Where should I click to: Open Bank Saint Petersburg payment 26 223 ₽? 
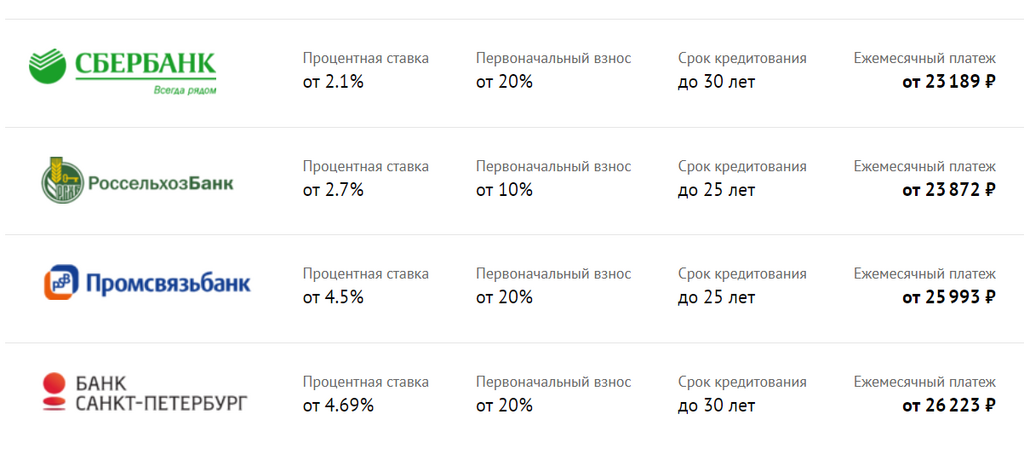coord(949,405)
